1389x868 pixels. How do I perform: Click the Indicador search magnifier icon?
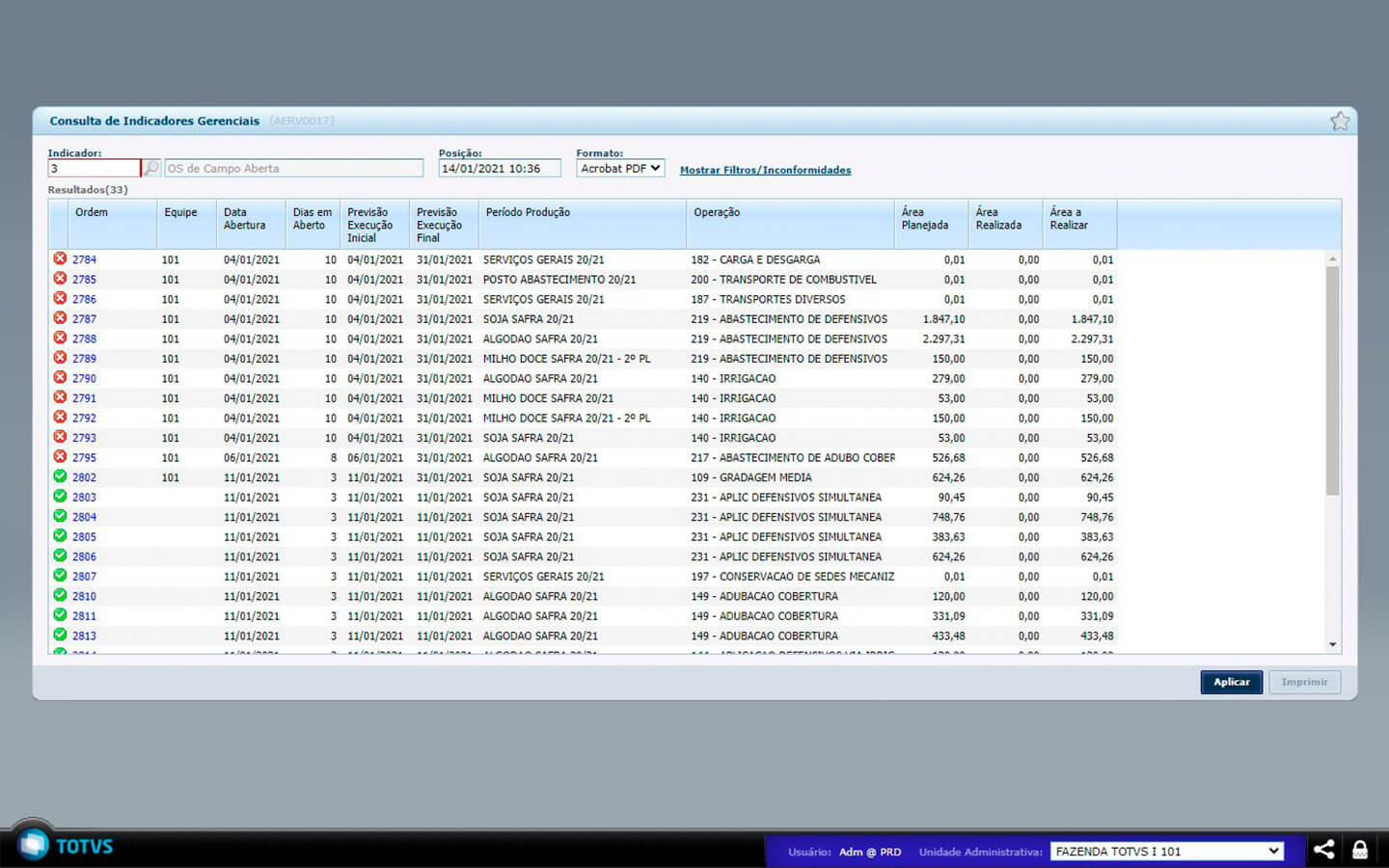151,168
